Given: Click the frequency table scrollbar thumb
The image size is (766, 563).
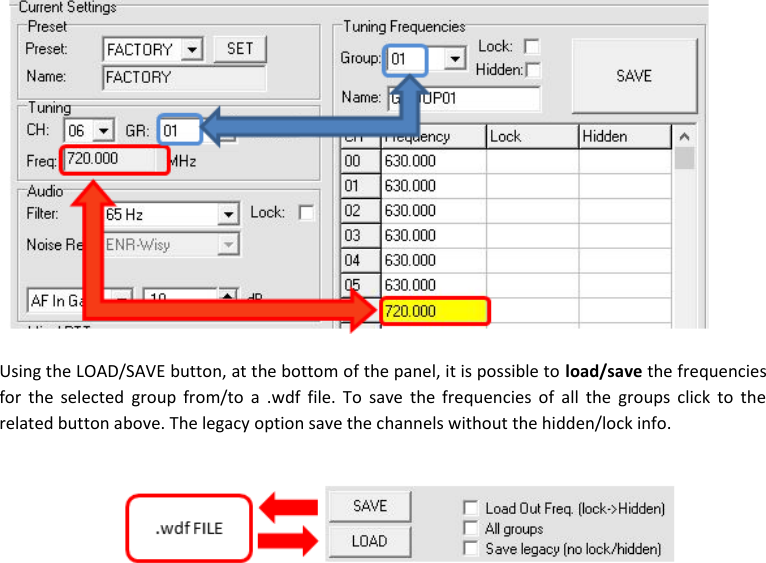Looking at the screenshot, I should point(684,159).
